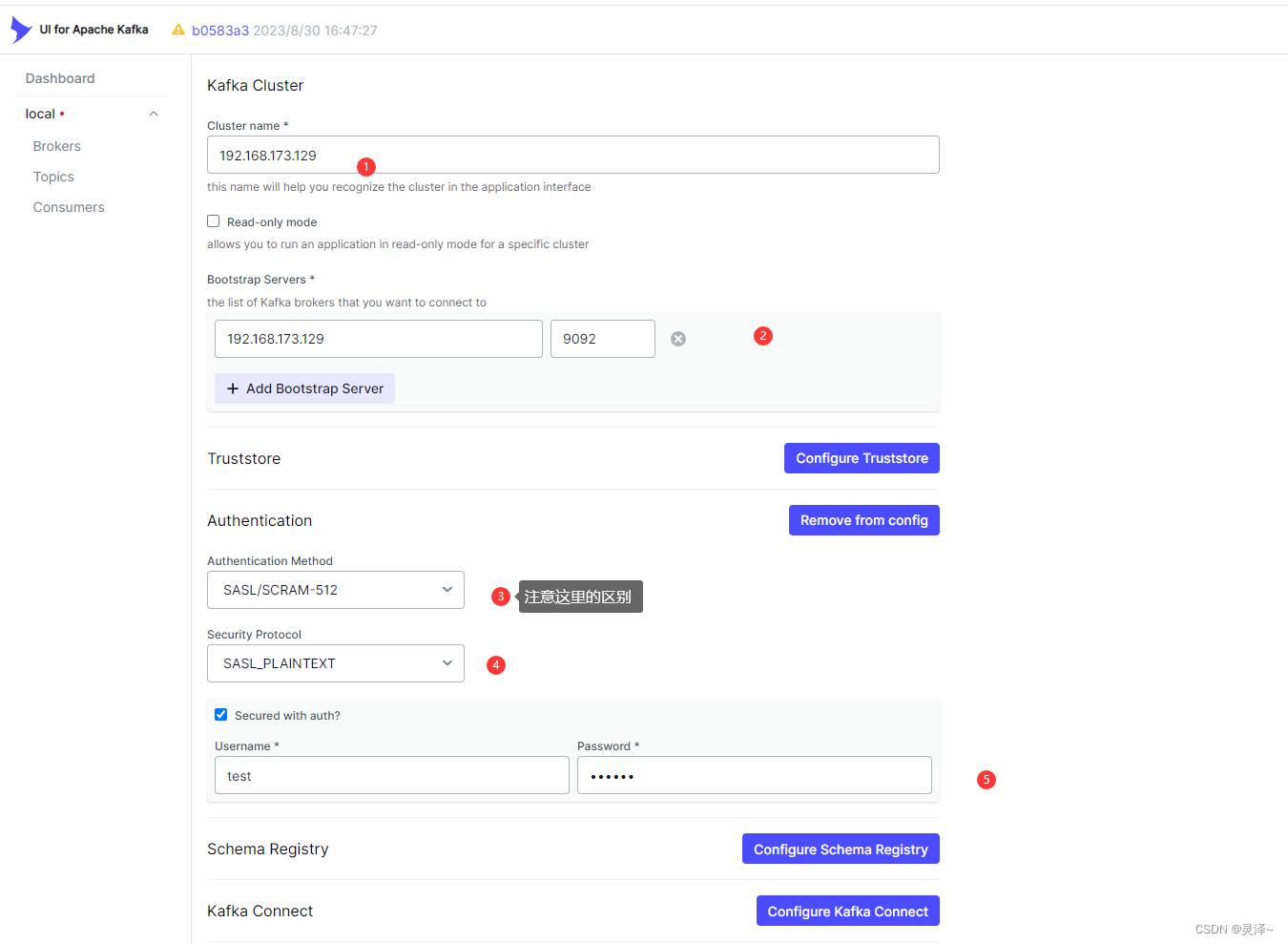The image size is (1288, 944).
Task: Click the Truststore section label
Action: coord(244,458)
